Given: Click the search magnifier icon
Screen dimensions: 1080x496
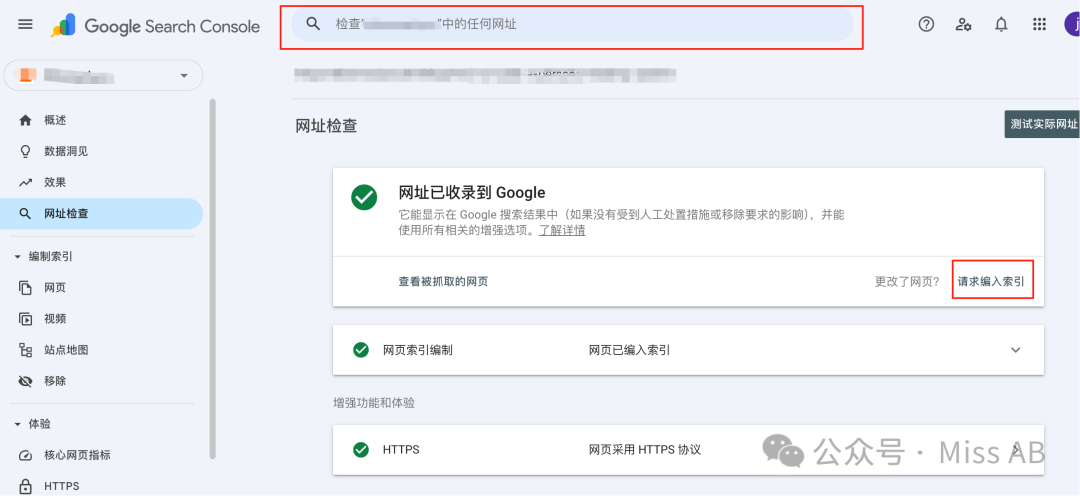Looking at the screenshot, I should pos(313,24).
